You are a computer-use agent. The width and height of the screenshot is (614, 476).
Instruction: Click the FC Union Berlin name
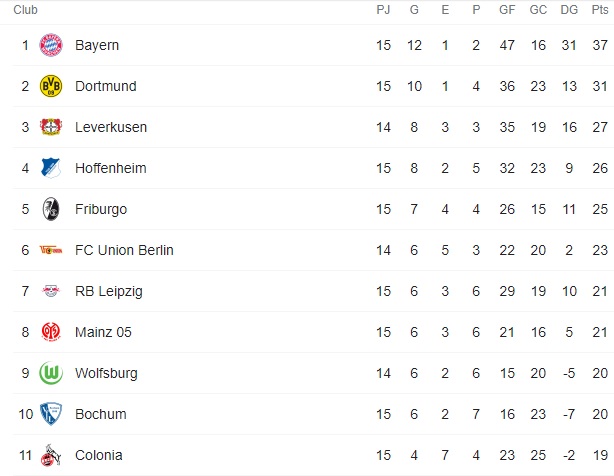[x=124, y=250]
